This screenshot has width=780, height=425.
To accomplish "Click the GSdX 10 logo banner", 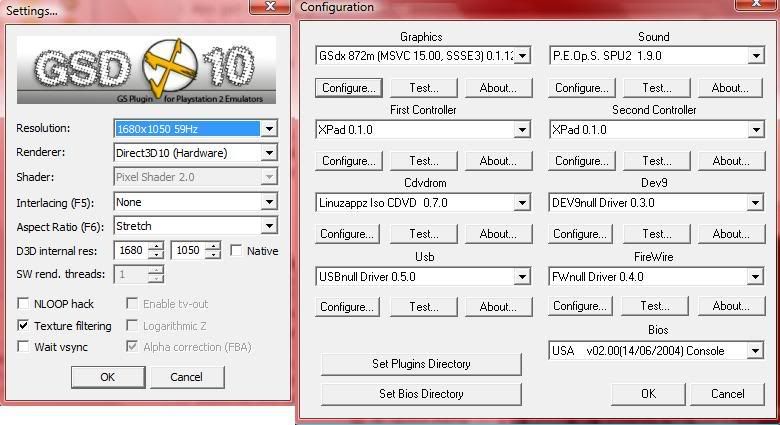I will pyautogui.click(x=146, y=70).
